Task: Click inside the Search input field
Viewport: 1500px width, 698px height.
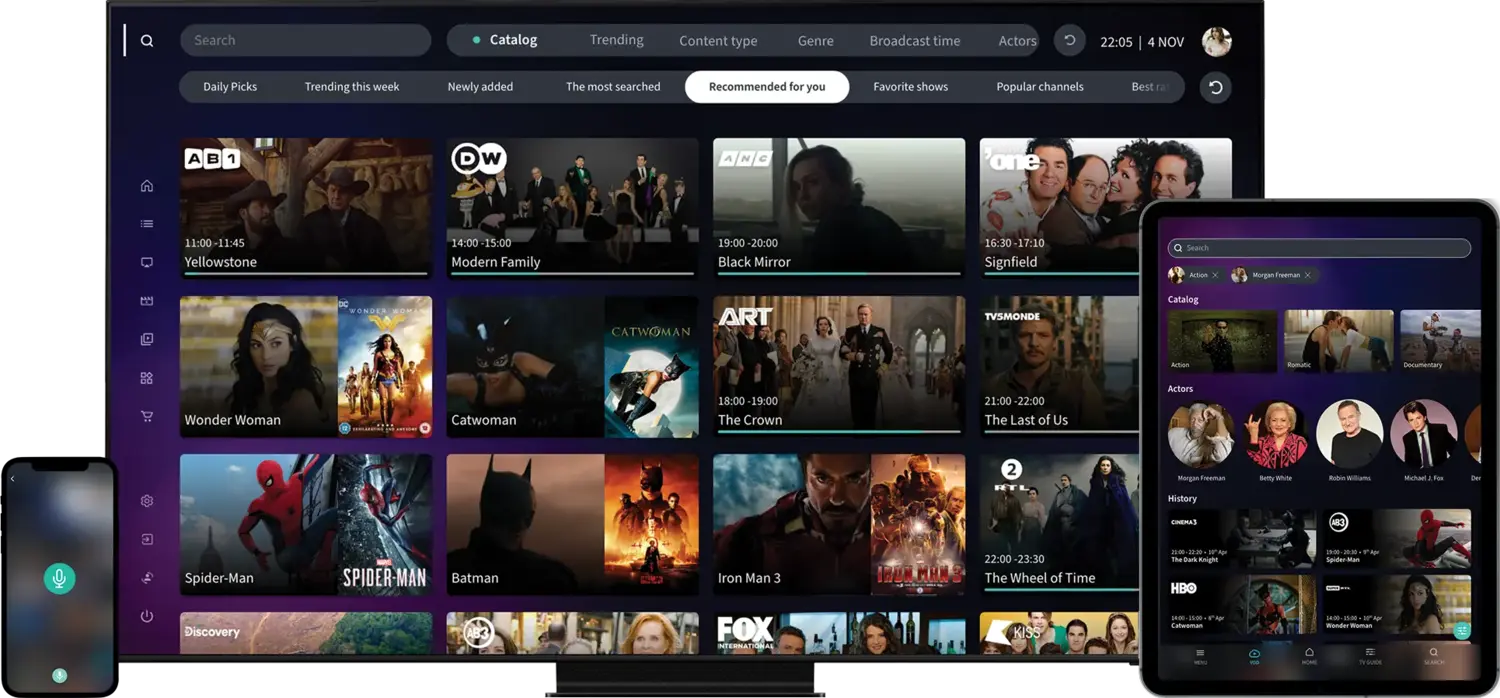Action: [x=305, y=39]
